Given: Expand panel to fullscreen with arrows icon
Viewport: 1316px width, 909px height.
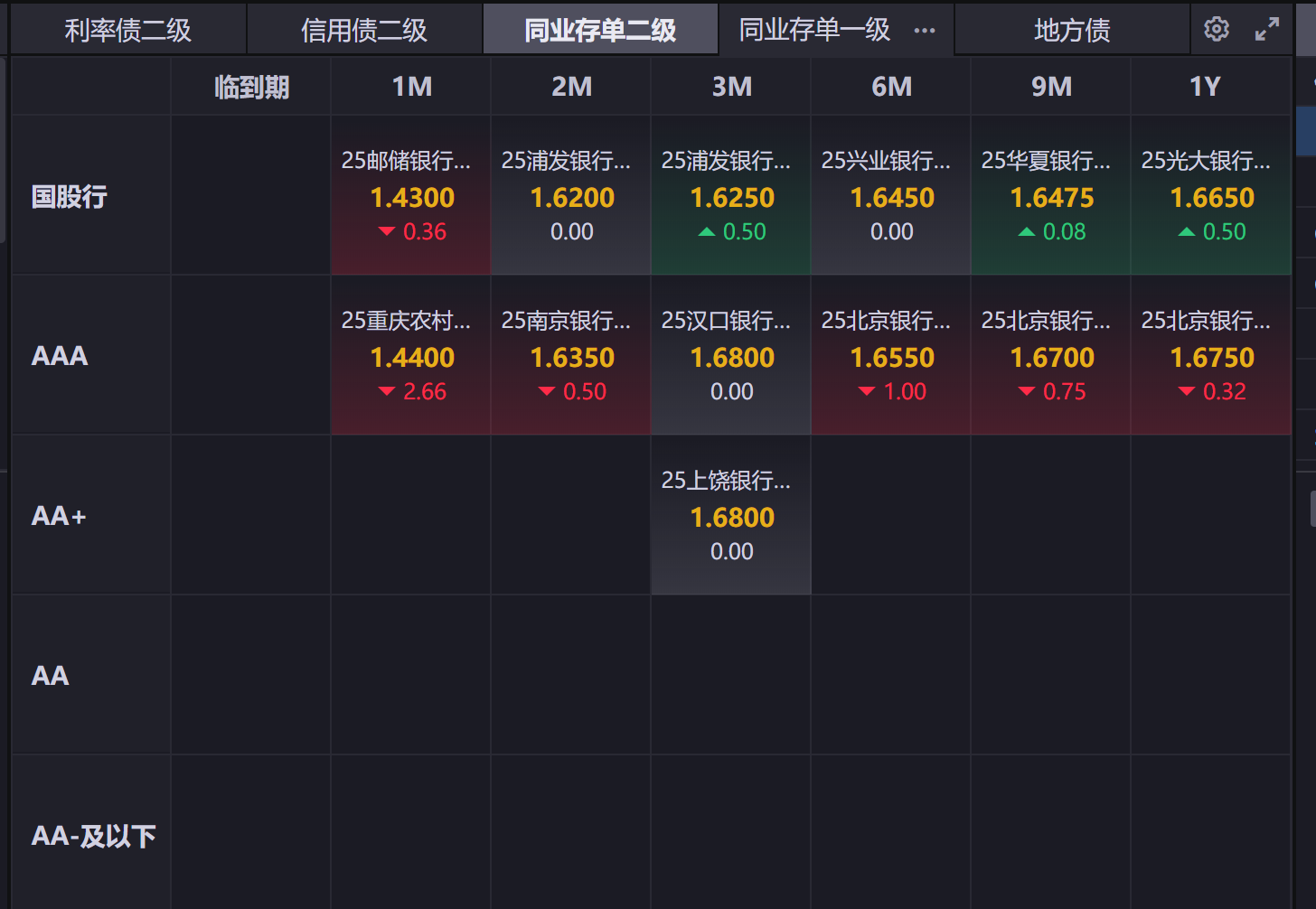Looking at the screenshot, I should [1267, 29].
